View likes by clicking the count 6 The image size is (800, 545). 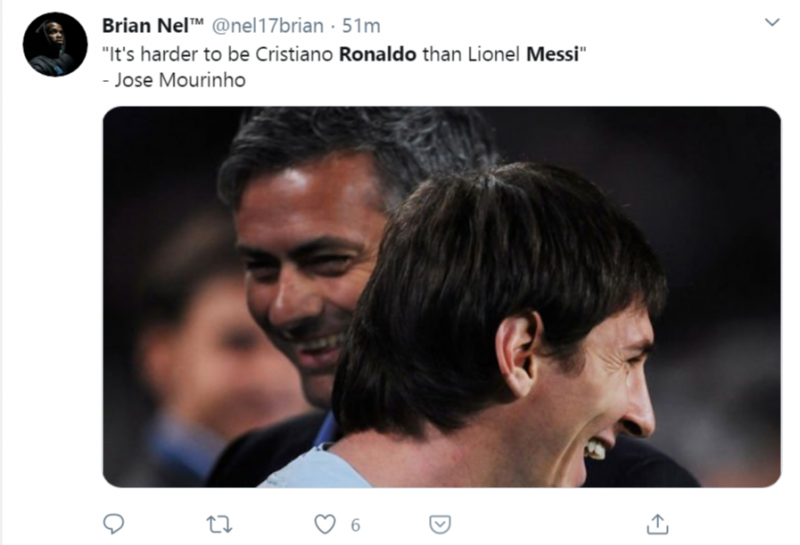(x=355, y=524)
